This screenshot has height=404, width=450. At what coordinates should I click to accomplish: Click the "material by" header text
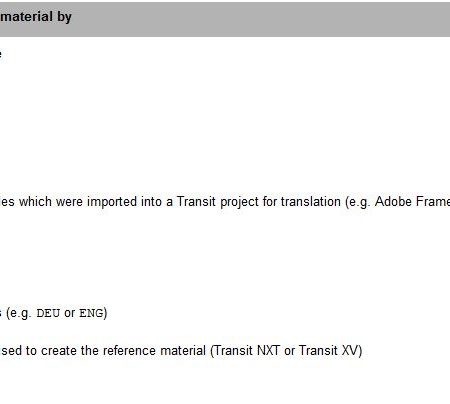click(x=36, y=17)
